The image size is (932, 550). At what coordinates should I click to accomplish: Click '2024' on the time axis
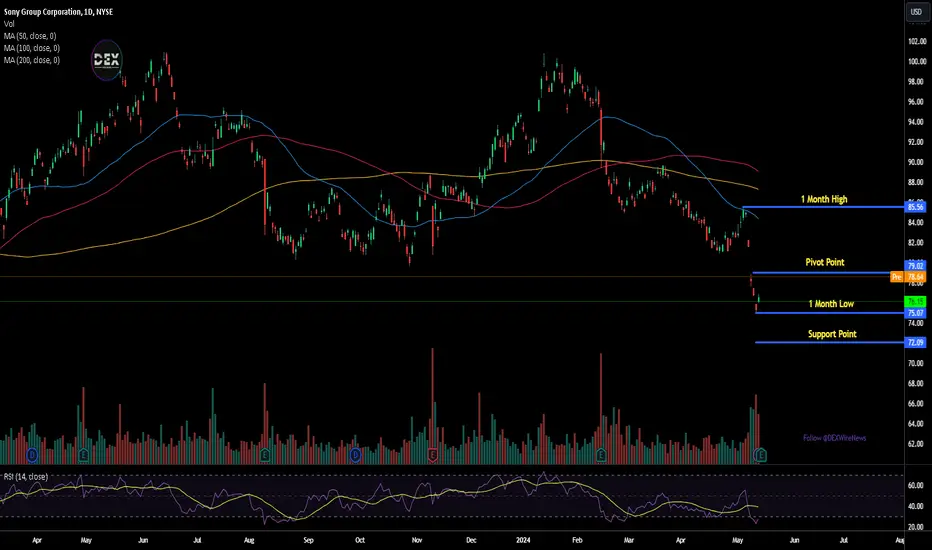(523, 540)
